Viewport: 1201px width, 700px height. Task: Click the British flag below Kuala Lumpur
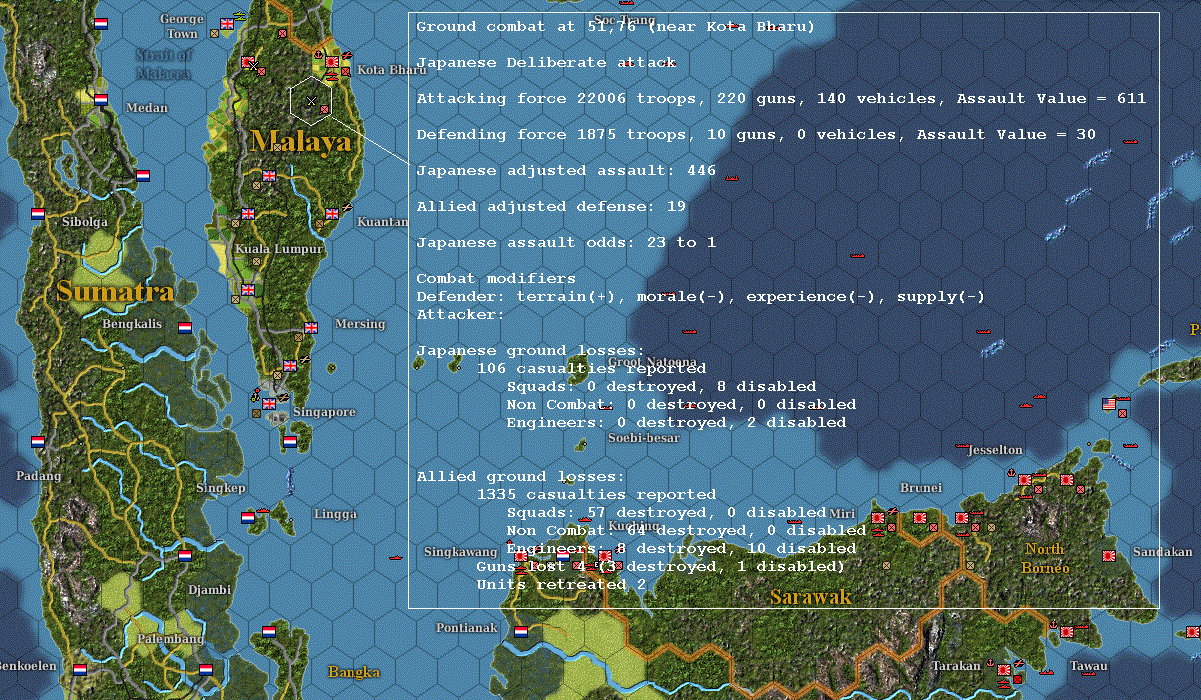pos(248,289)
